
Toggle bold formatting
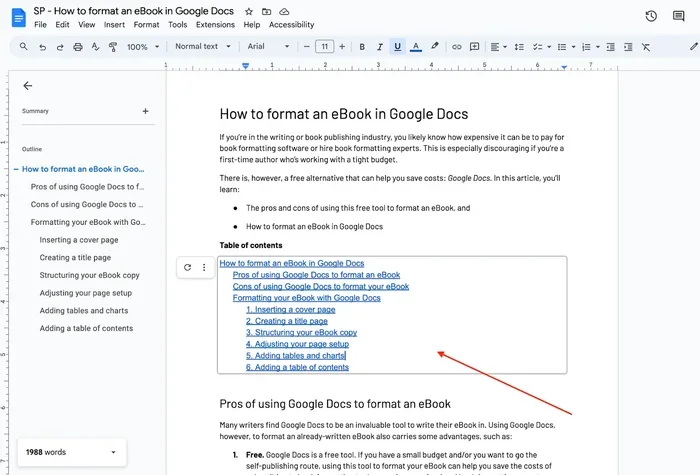click(x=362, y=47)
